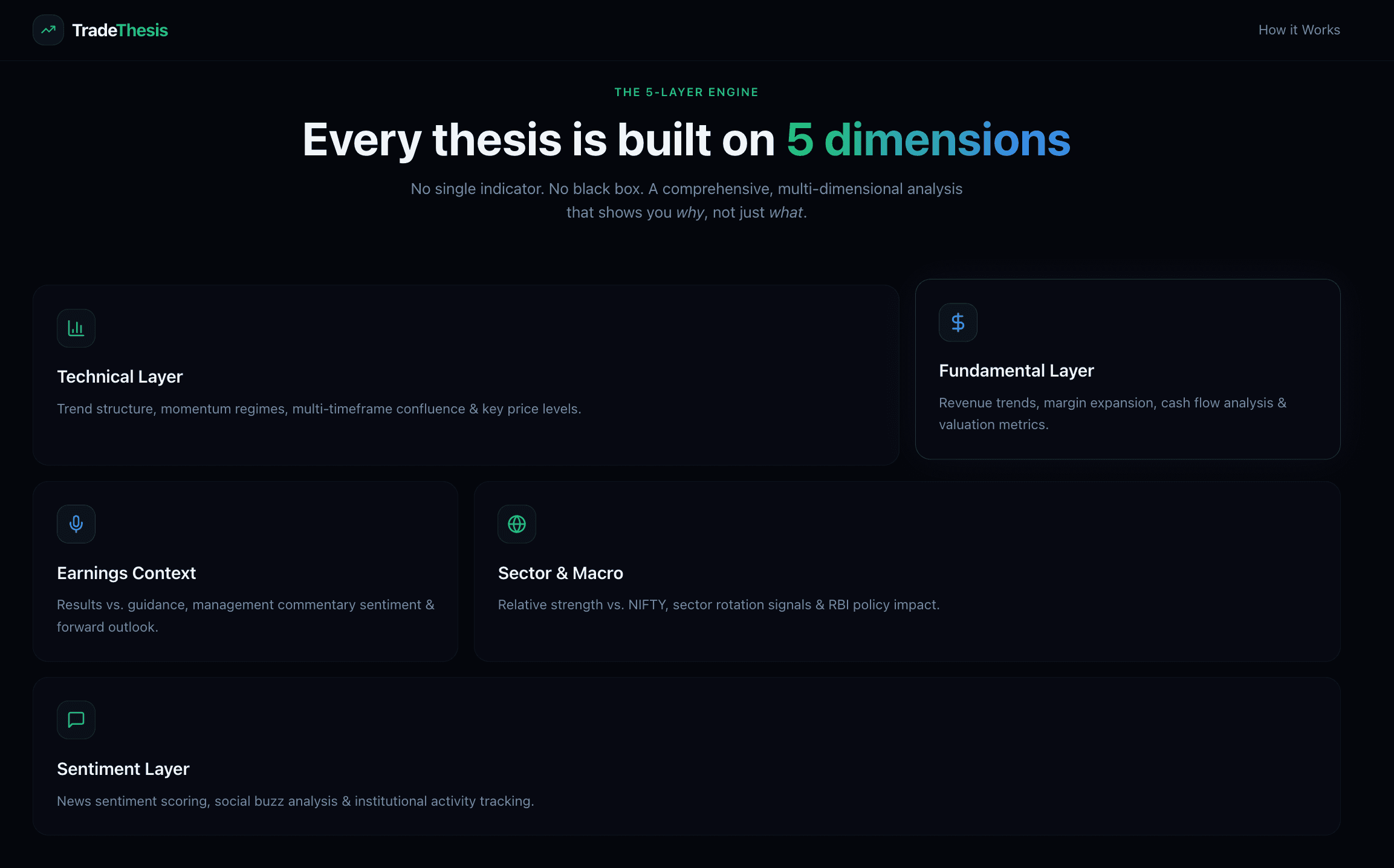The image size is (1394, 868).
Task: Select the Sector & Macro card
Action: 907,570
